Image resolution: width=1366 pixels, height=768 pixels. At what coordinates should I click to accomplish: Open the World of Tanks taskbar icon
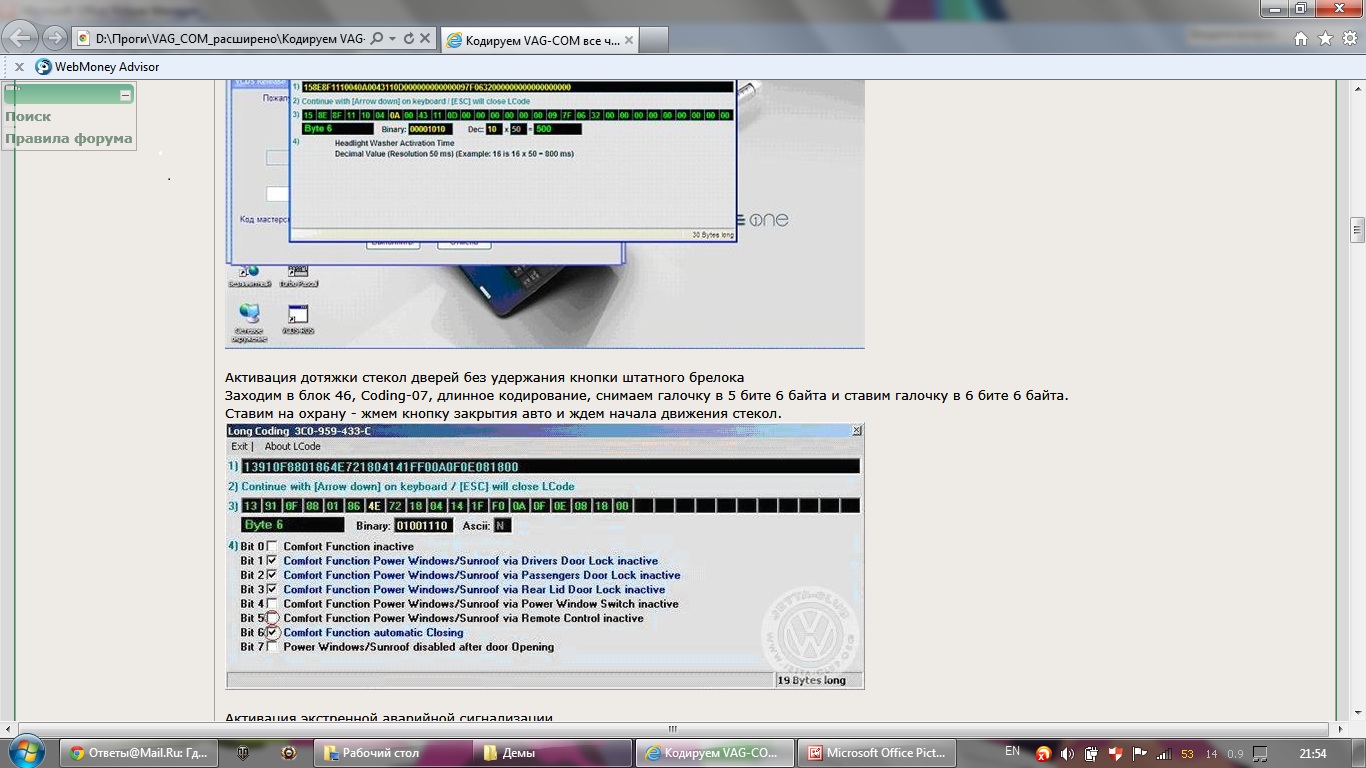click(x=242, y=753)
